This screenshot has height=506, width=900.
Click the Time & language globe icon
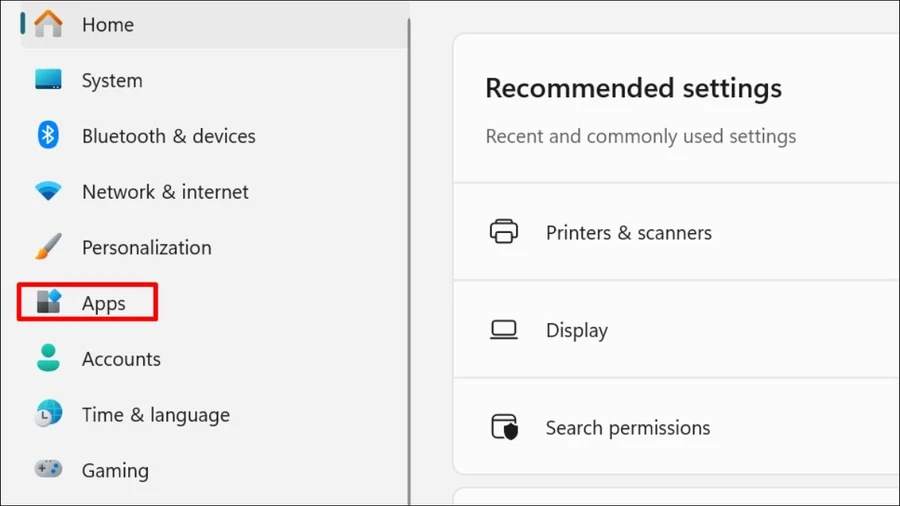48,414
